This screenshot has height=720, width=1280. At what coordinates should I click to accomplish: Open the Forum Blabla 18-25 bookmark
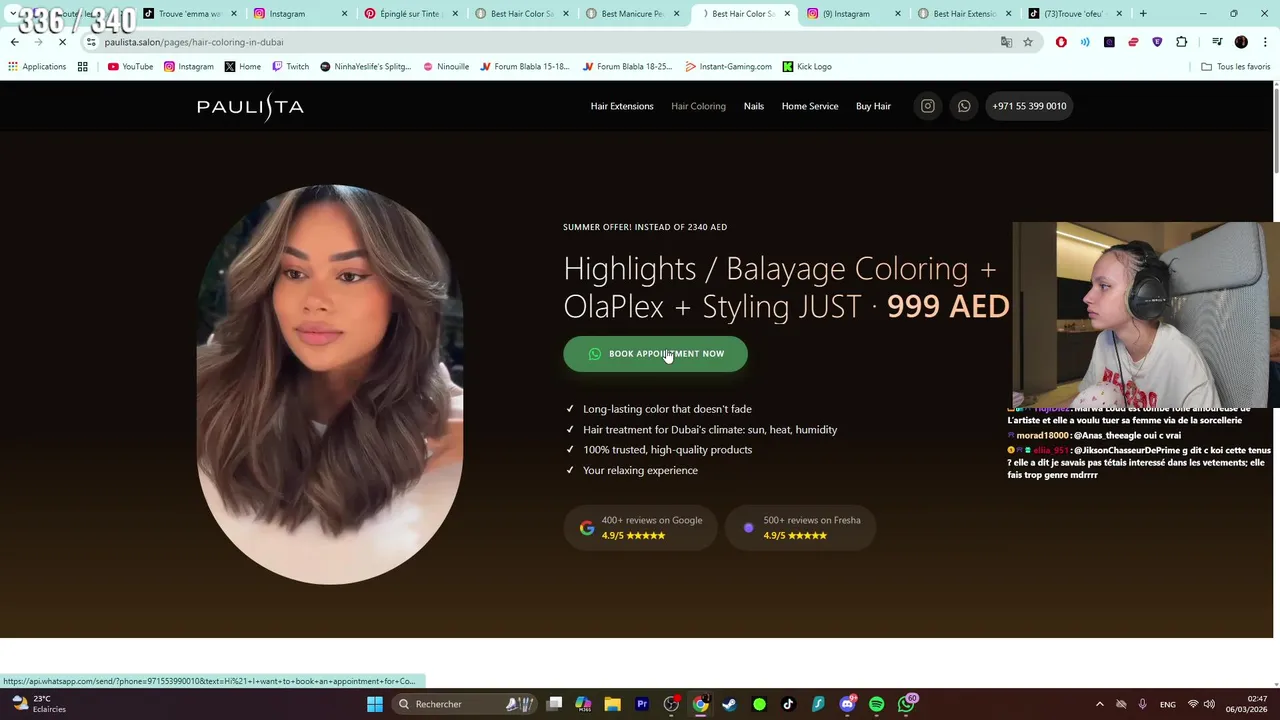[628, 67]
